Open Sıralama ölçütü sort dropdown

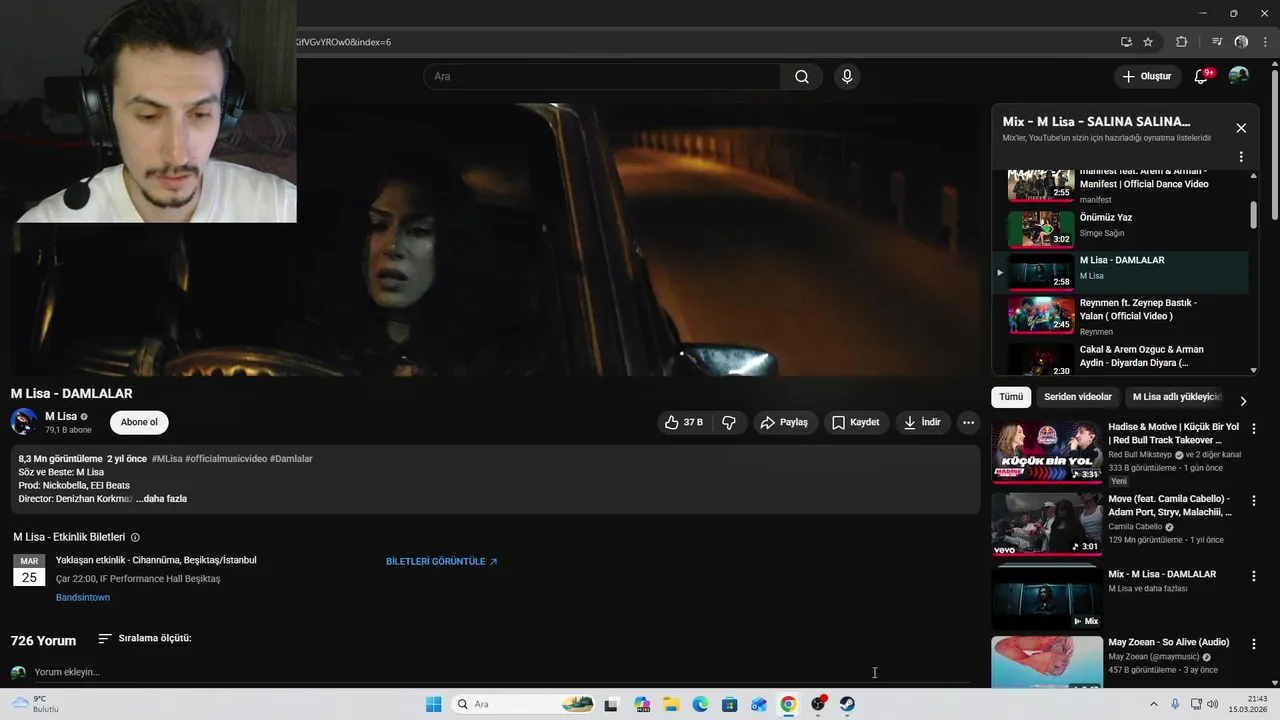click(145, 638)
